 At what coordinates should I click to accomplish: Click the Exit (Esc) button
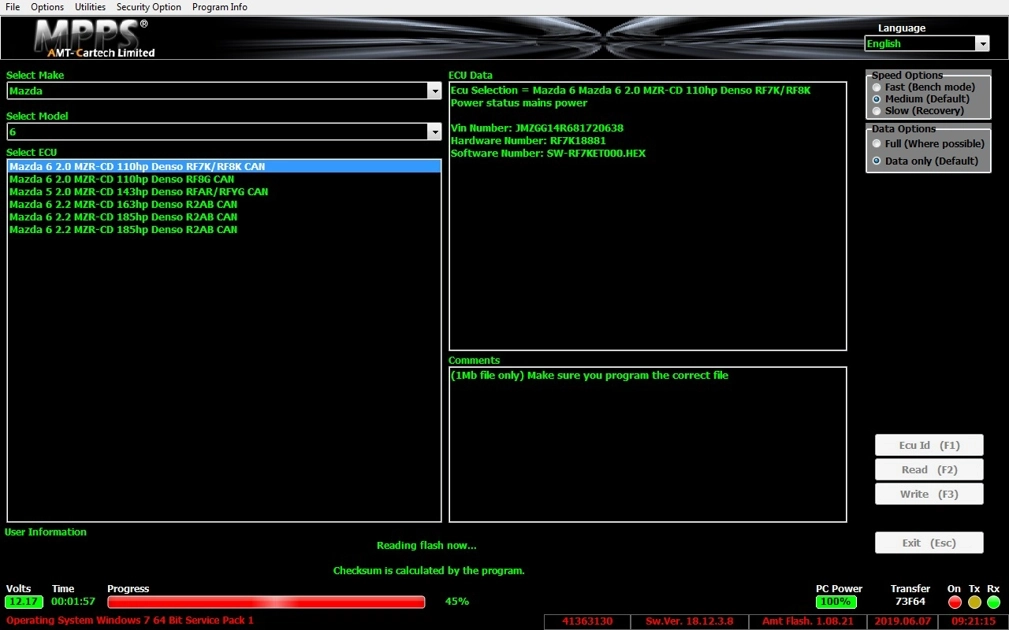929,542
